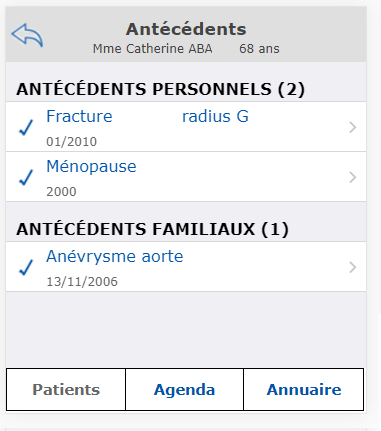Click the Antécédents familiaux (1) header
The height and width of the screenshot is (431, 381).
coord(152,229)
